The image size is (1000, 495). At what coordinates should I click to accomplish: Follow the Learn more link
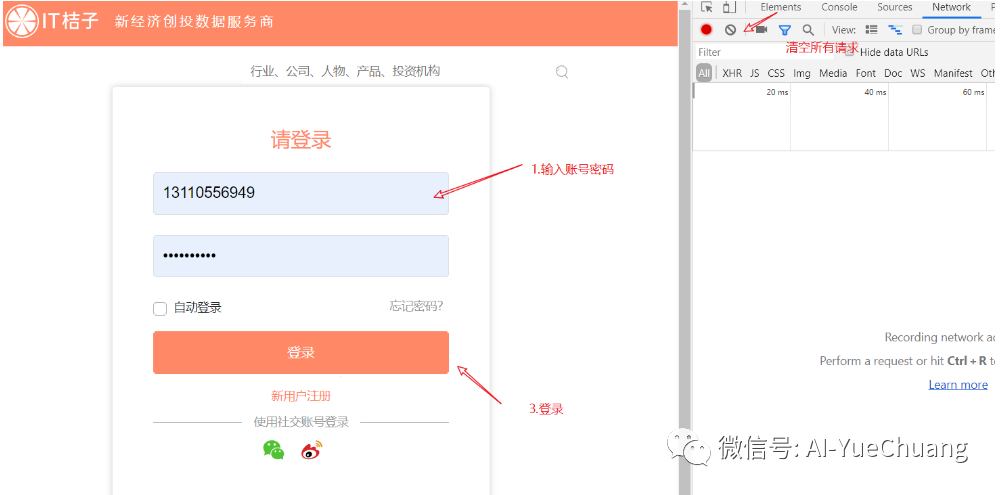coord(958,385)
